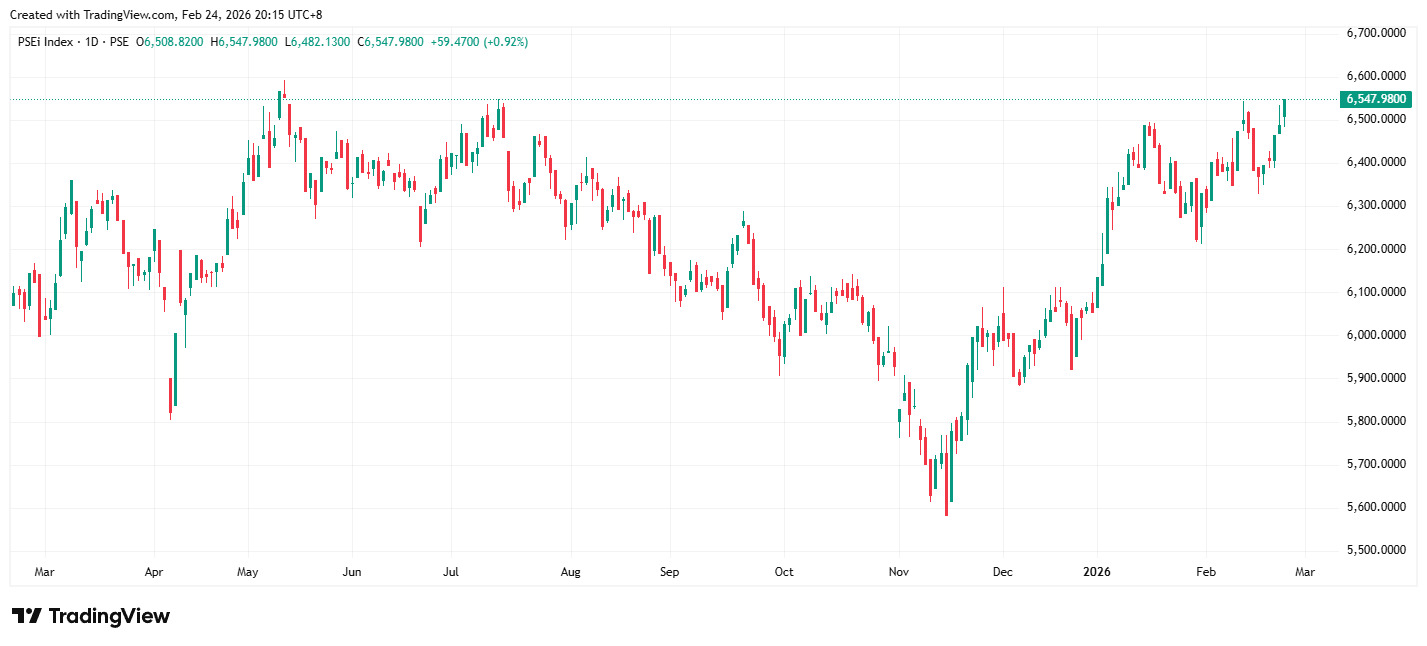Click the 5,500.0000 price axis label
This screenshot has width=1427, height=646.
[1378, 551]
